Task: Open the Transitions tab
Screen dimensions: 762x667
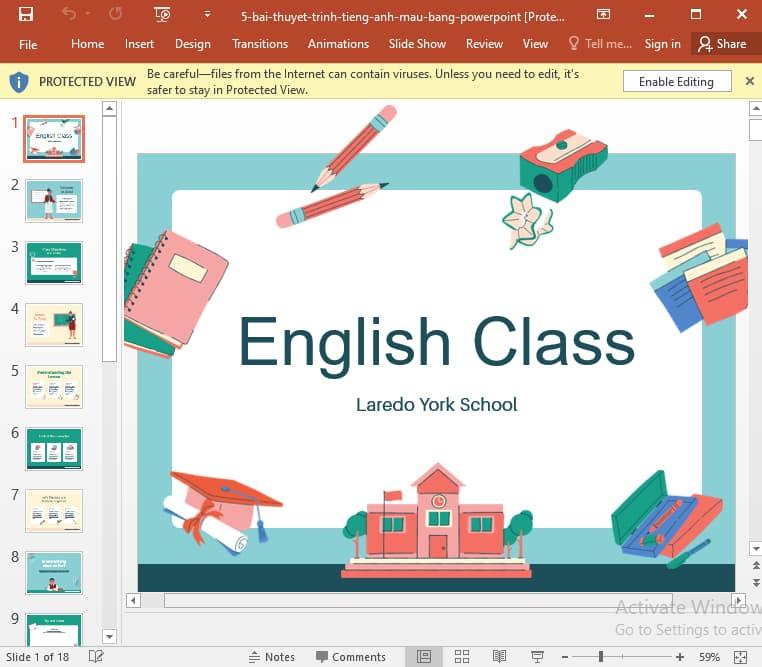Action: click(x=260, y=44)
